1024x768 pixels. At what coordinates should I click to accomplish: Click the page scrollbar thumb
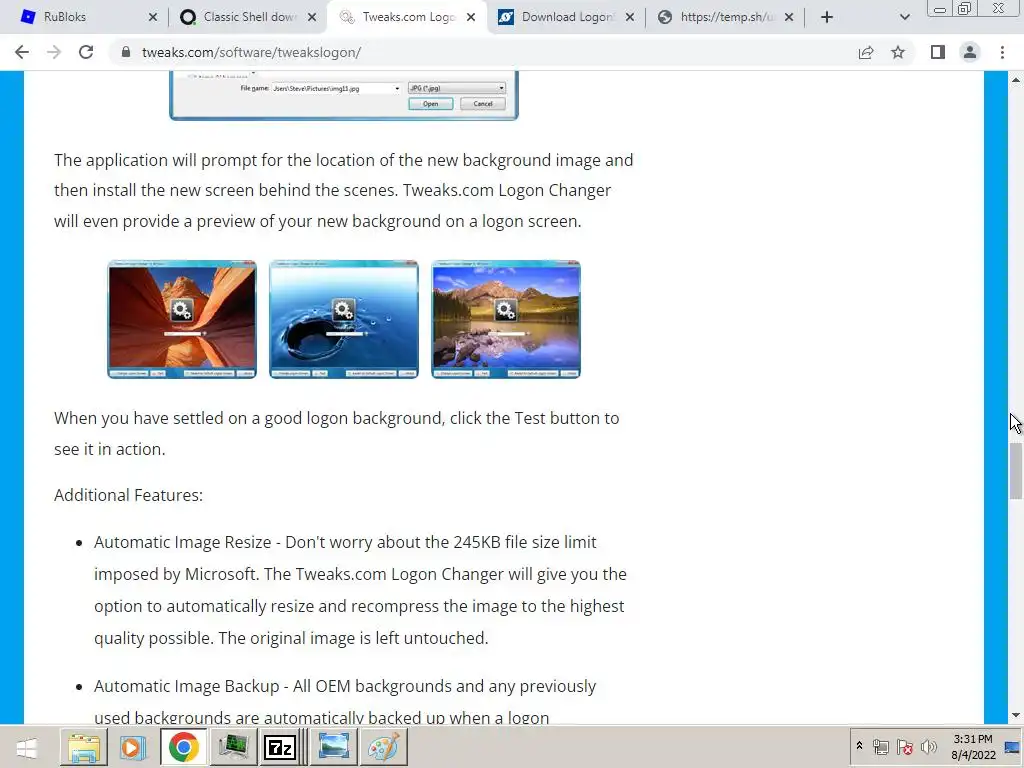click(1016, 471)
